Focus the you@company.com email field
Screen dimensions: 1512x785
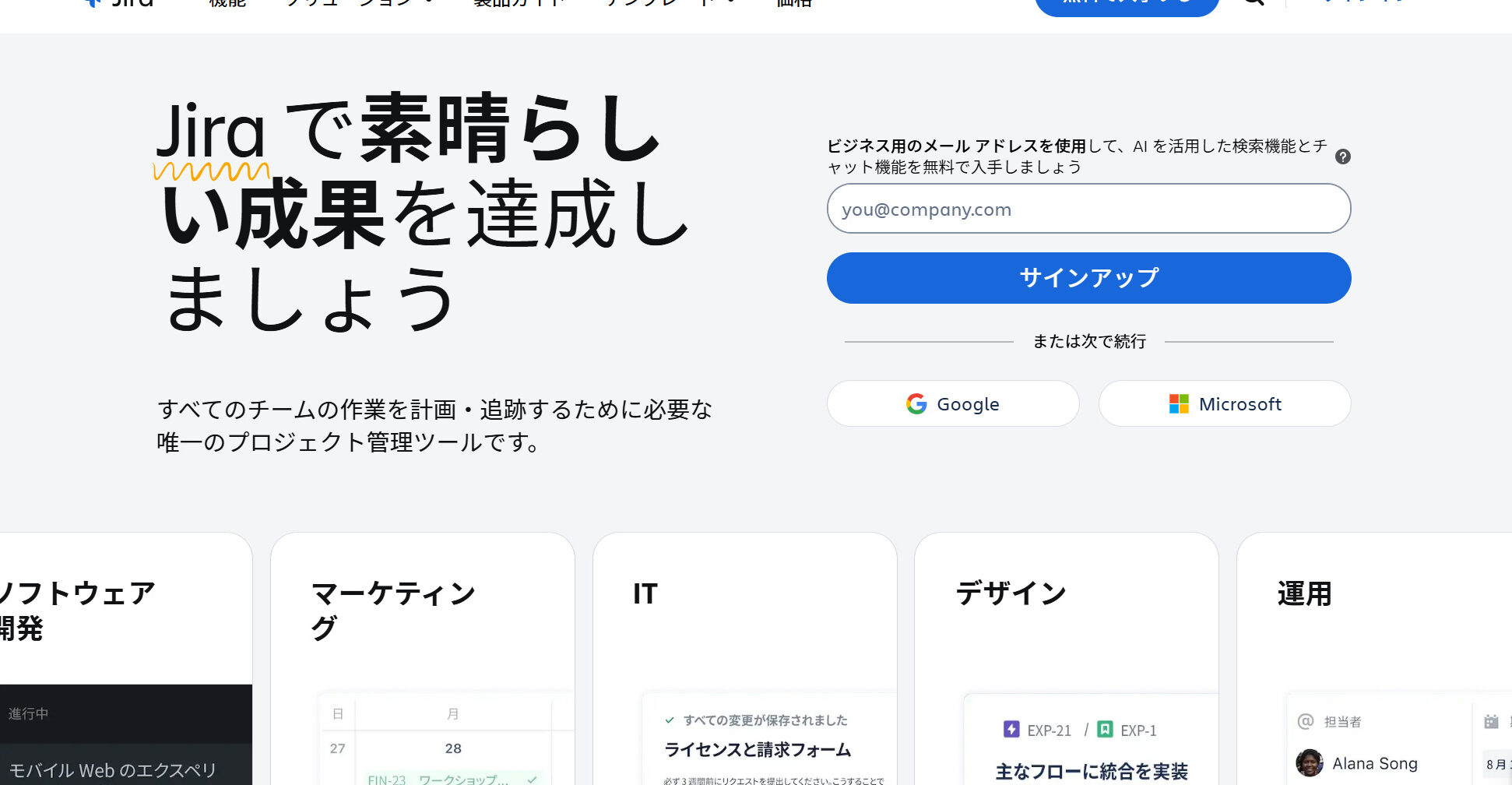1088,209
